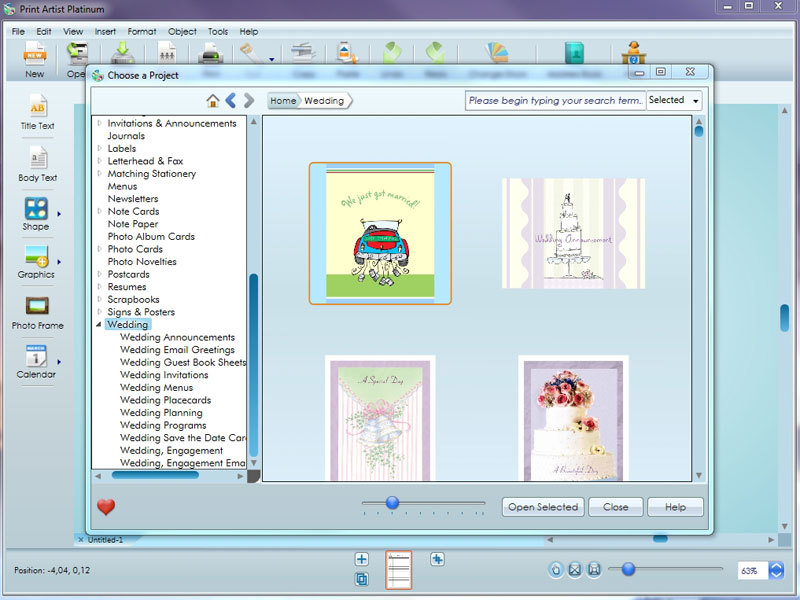
Task: Open the Graphics tool
Action: tap(36, 262)
